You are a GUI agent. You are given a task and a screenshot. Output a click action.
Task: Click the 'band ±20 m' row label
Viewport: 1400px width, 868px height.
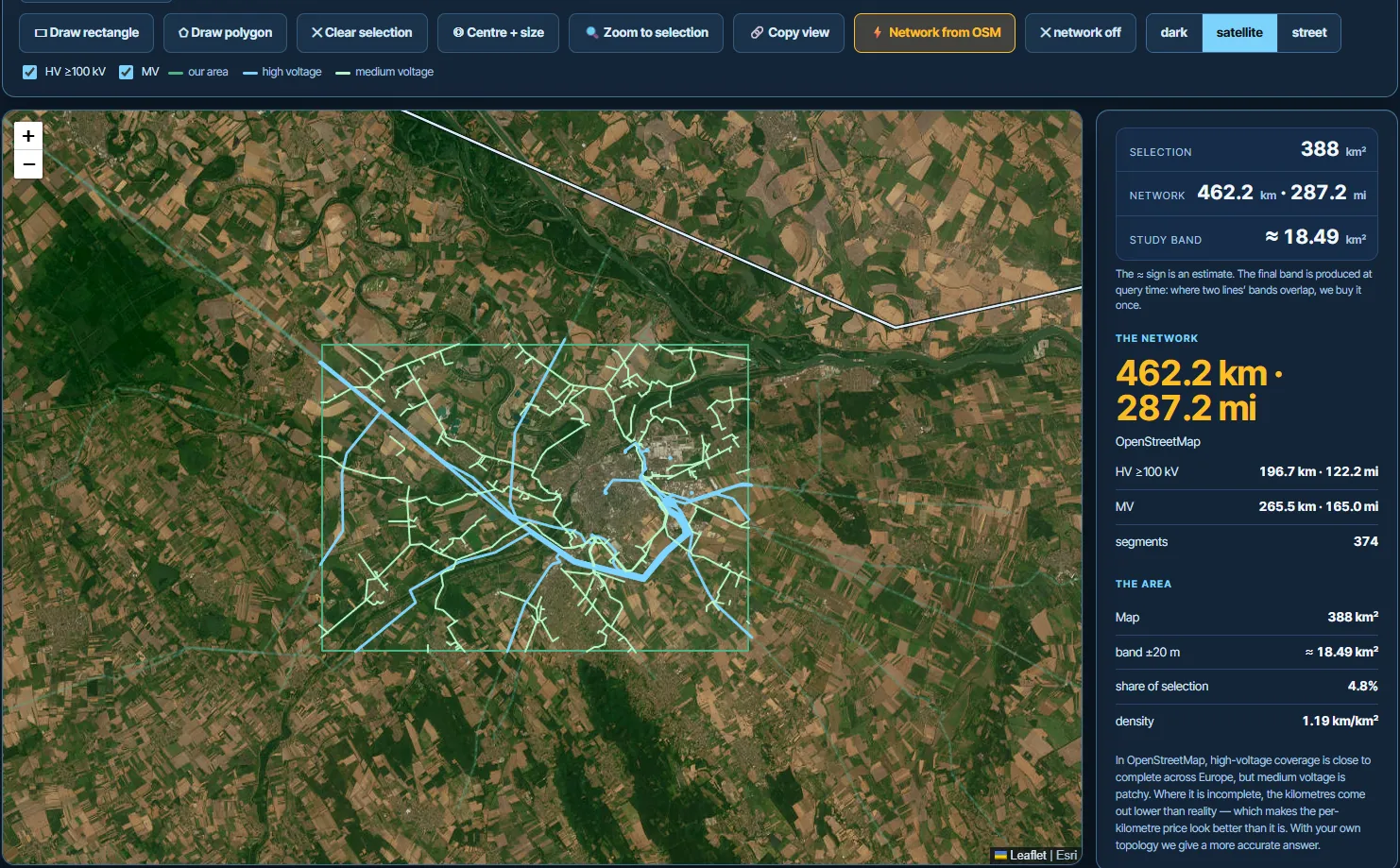(x=1147, y=653)
